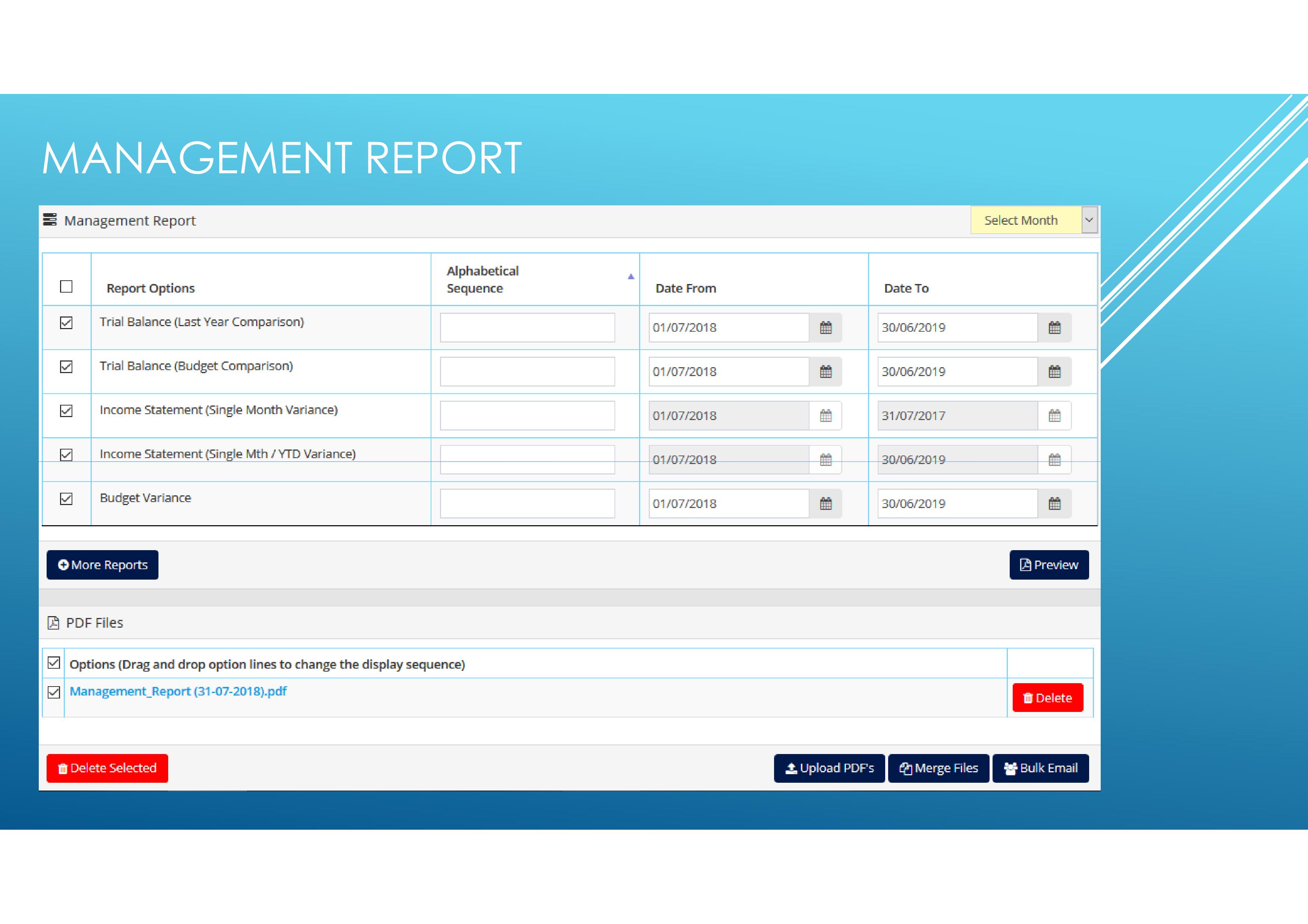
Task: Click Date From field of Trial Balance (Last Year Comparison)
Action: click(729, 327)
